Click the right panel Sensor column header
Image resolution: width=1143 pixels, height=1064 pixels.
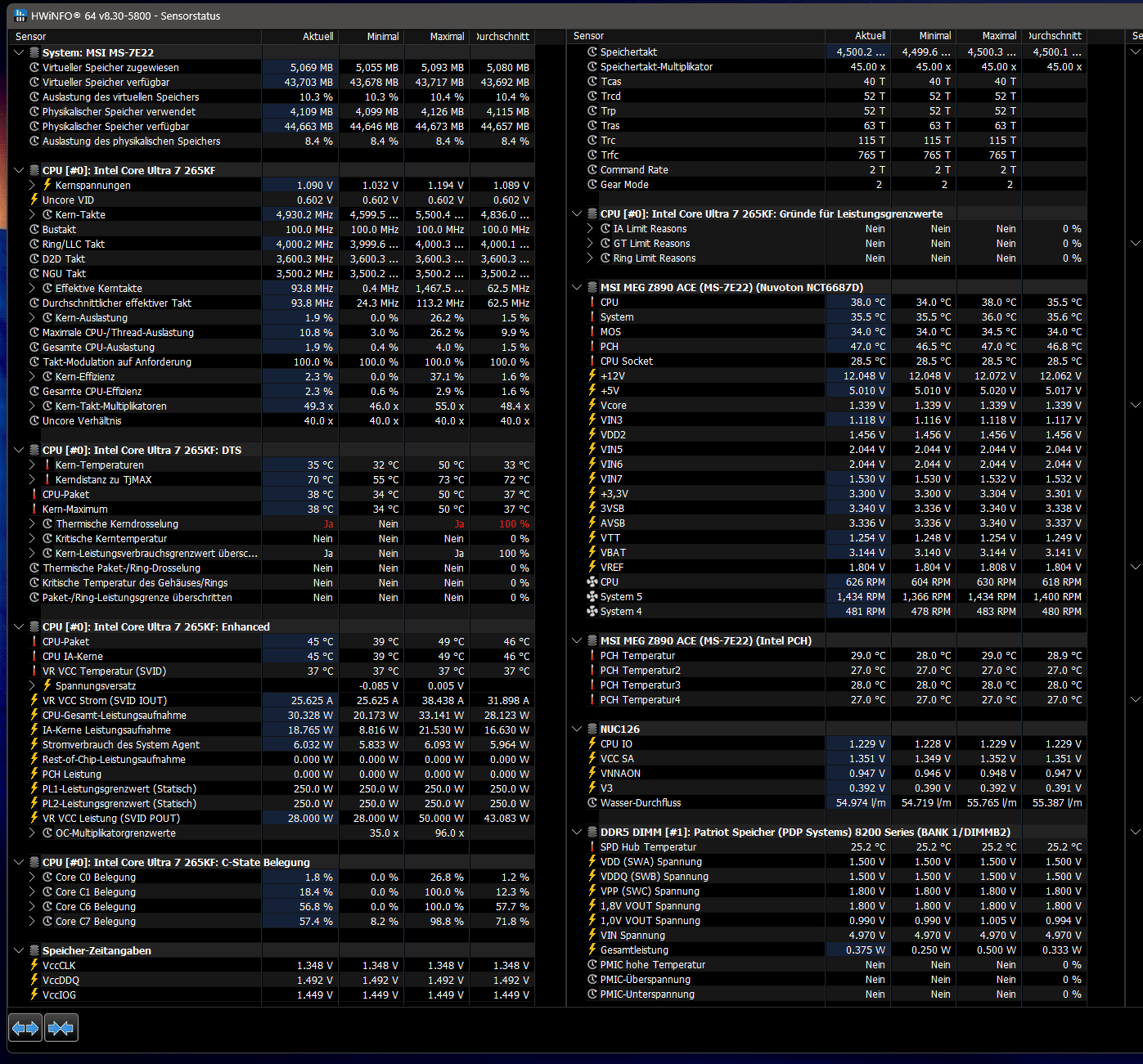[x=695, y=36]
